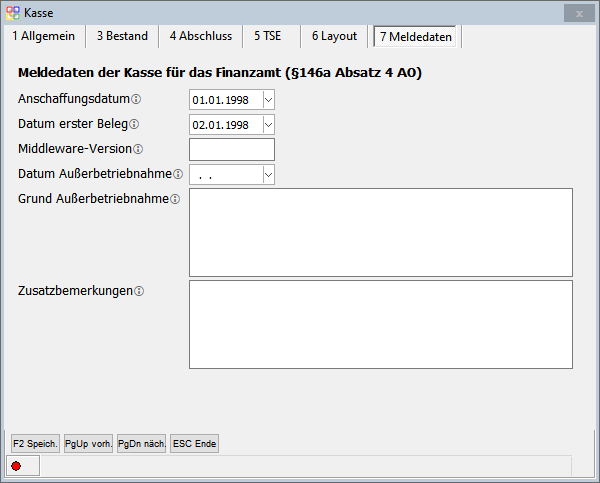
Task: Focus the Zusatzbemerkungen text area
Action: click(x=380, y=324)
